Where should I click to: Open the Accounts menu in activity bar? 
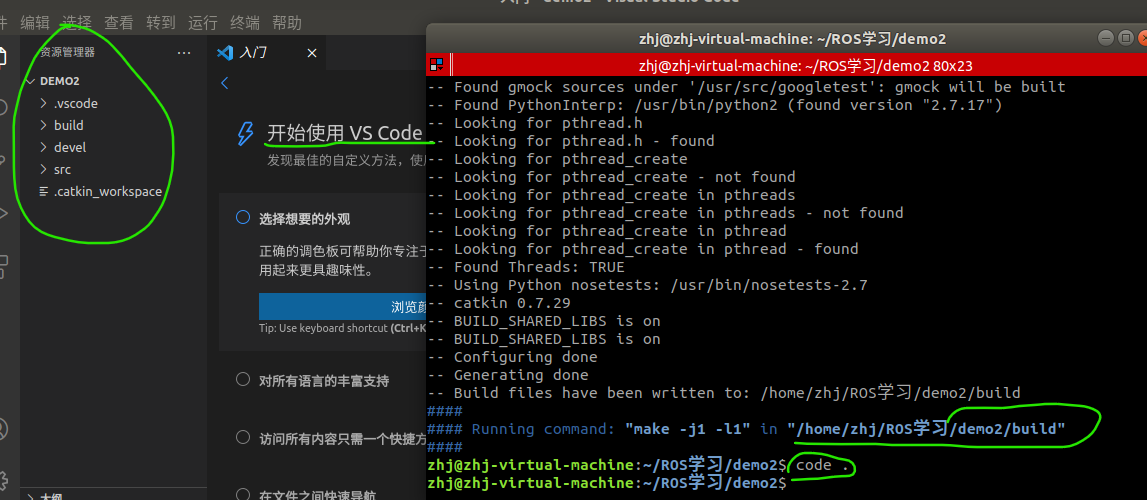tap(3, 428)
